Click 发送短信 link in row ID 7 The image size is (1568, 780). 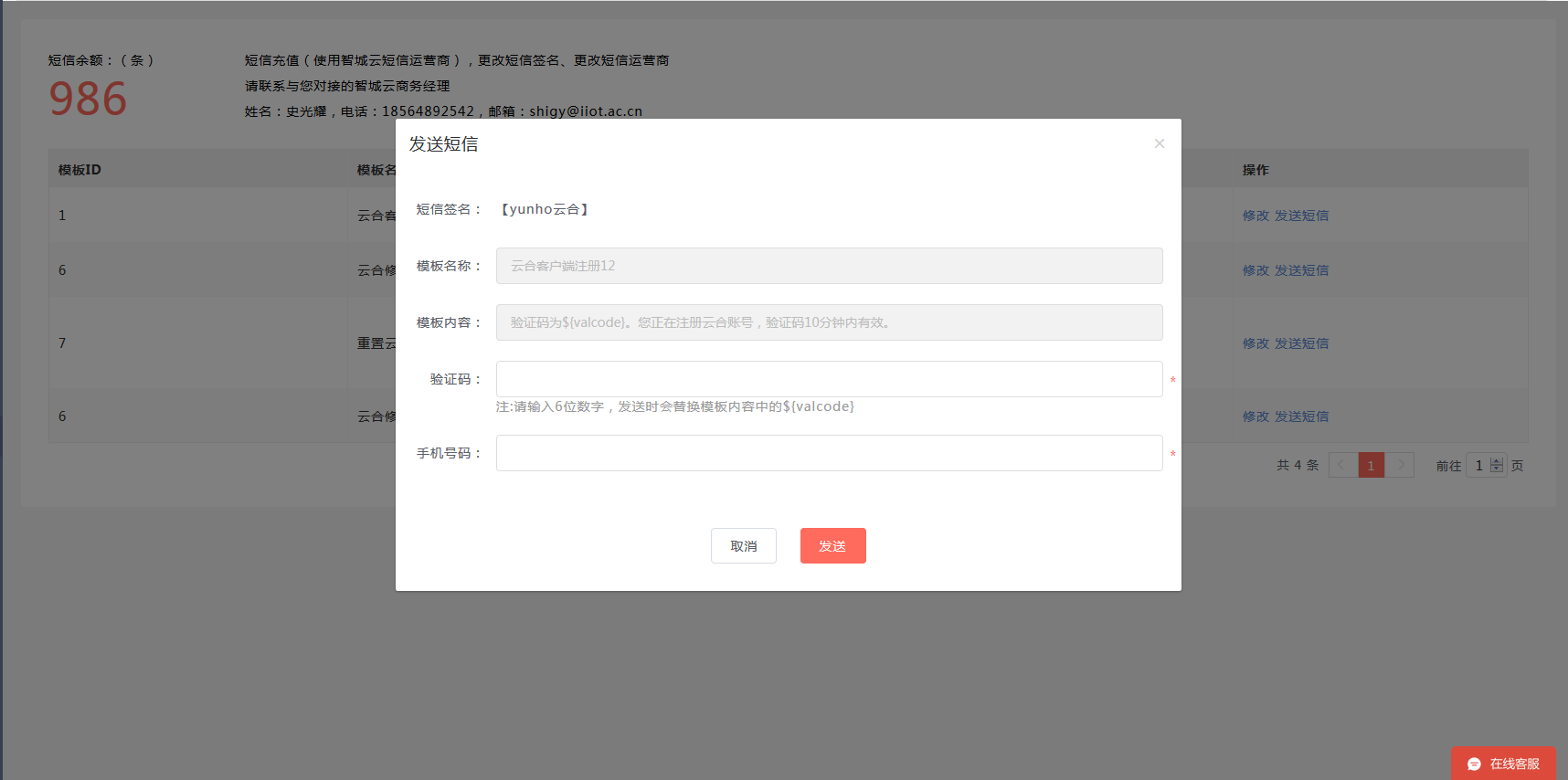pos(1302,343)
